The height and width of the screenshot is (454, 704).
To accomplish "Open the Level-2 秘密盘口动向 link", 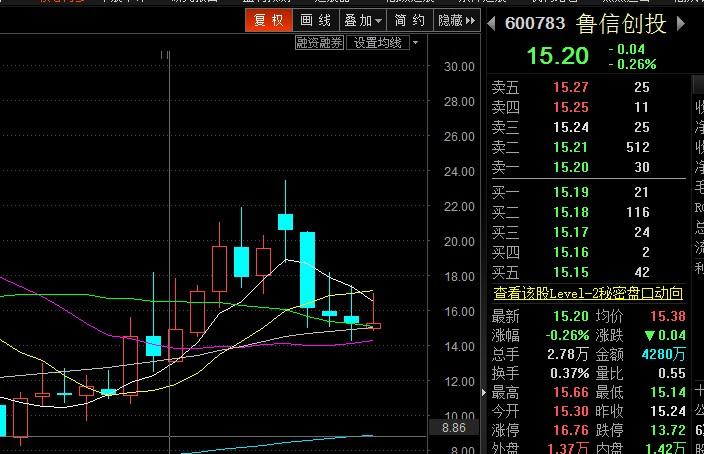I will [588, 293].
